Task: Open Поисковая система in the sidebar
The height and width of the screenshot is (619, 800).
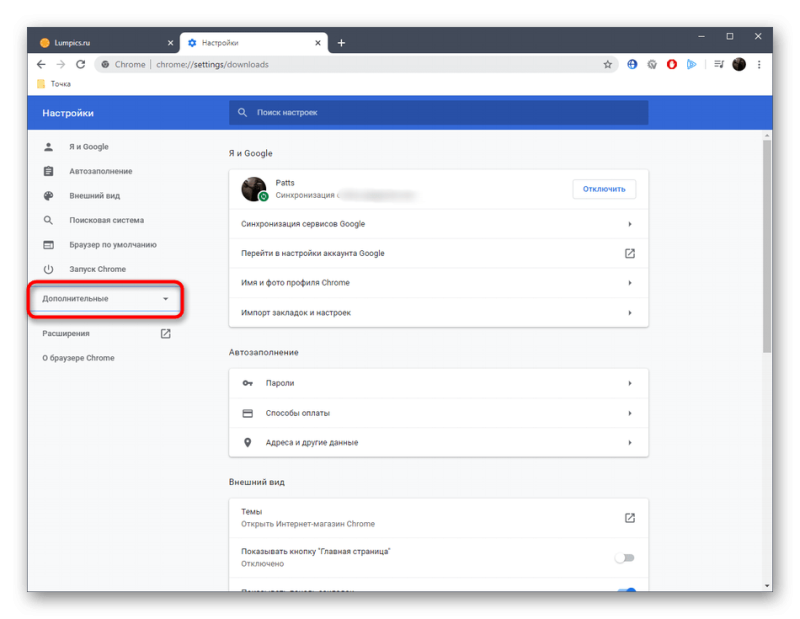Action: point(107,220)
